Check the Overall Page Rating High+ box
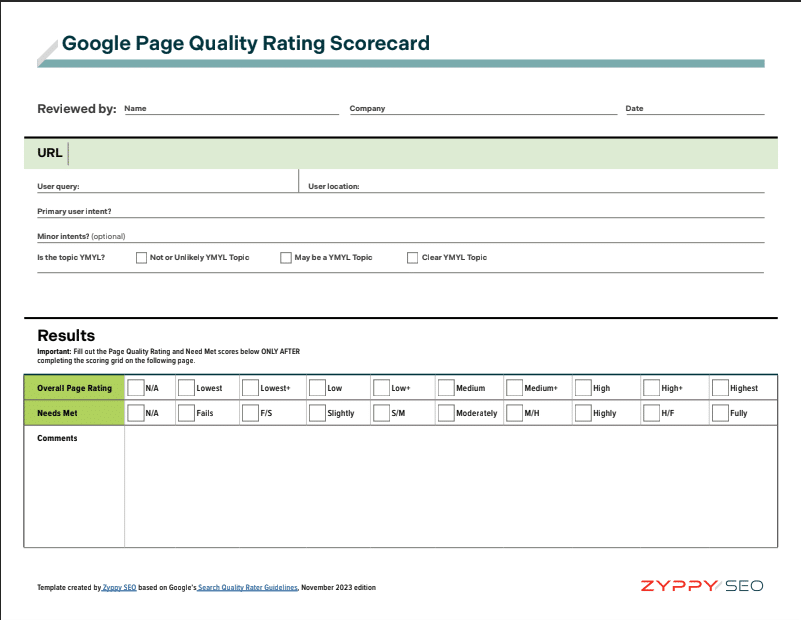This screenshot has height=620, width=801. (651, 388)
